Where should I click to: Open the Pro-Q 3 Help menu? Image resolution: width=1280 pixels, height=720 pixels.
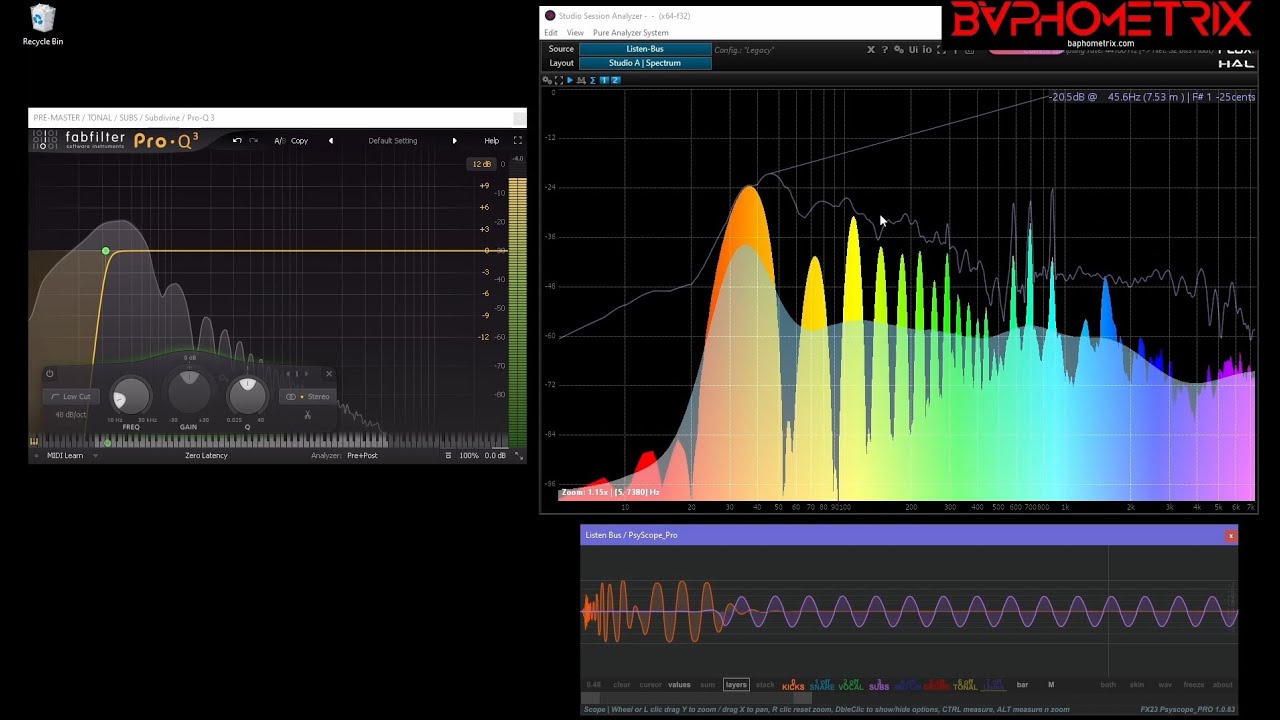coord(491,141)
